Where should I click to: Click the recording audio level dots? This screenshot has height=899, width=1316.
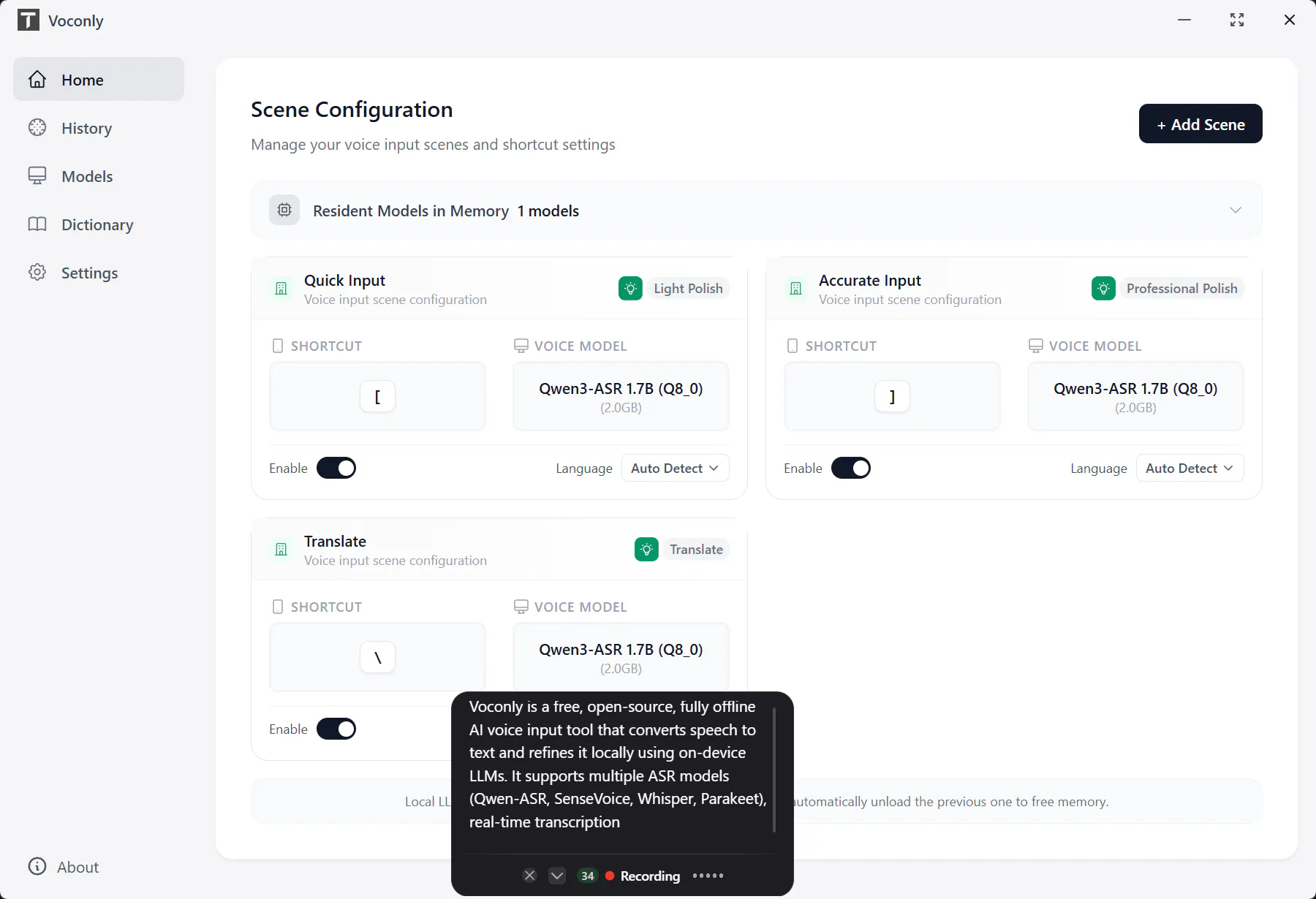[x=708, y=876]
